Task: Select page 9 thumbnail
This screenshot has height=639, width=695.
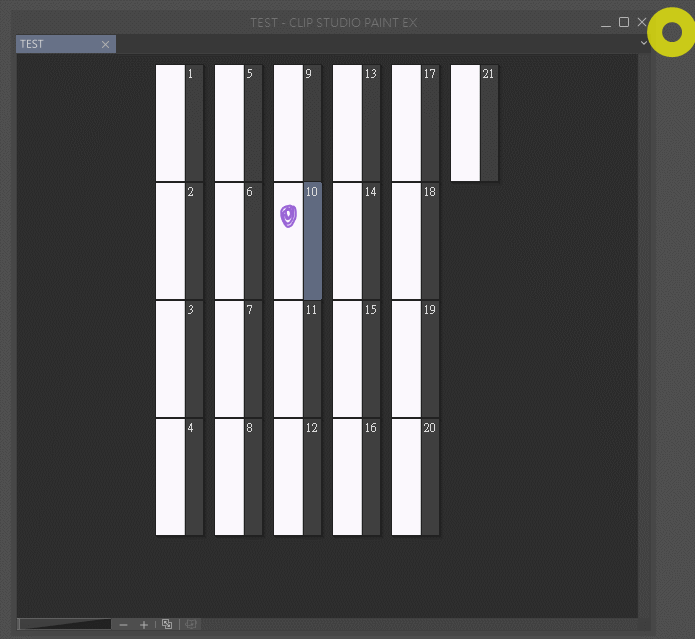Action: 288,123
